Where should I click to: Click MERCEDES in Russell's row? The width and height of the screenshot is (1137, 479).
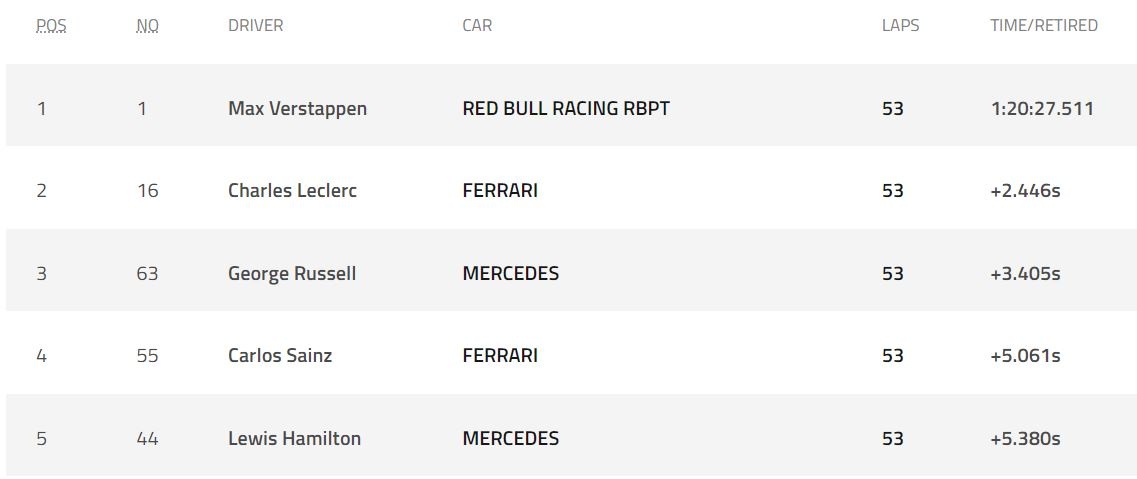pyautogui.click(x=510, y=273)
